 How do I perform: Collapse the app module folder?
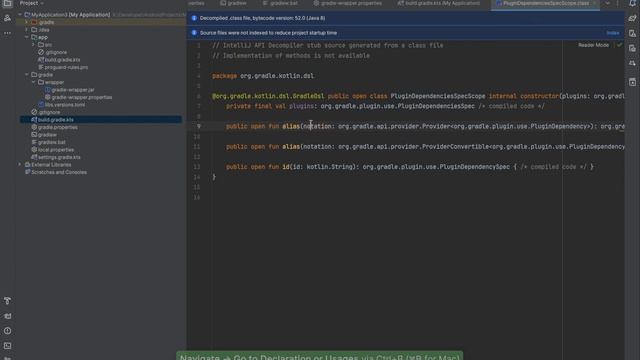[x=27, y=37]
